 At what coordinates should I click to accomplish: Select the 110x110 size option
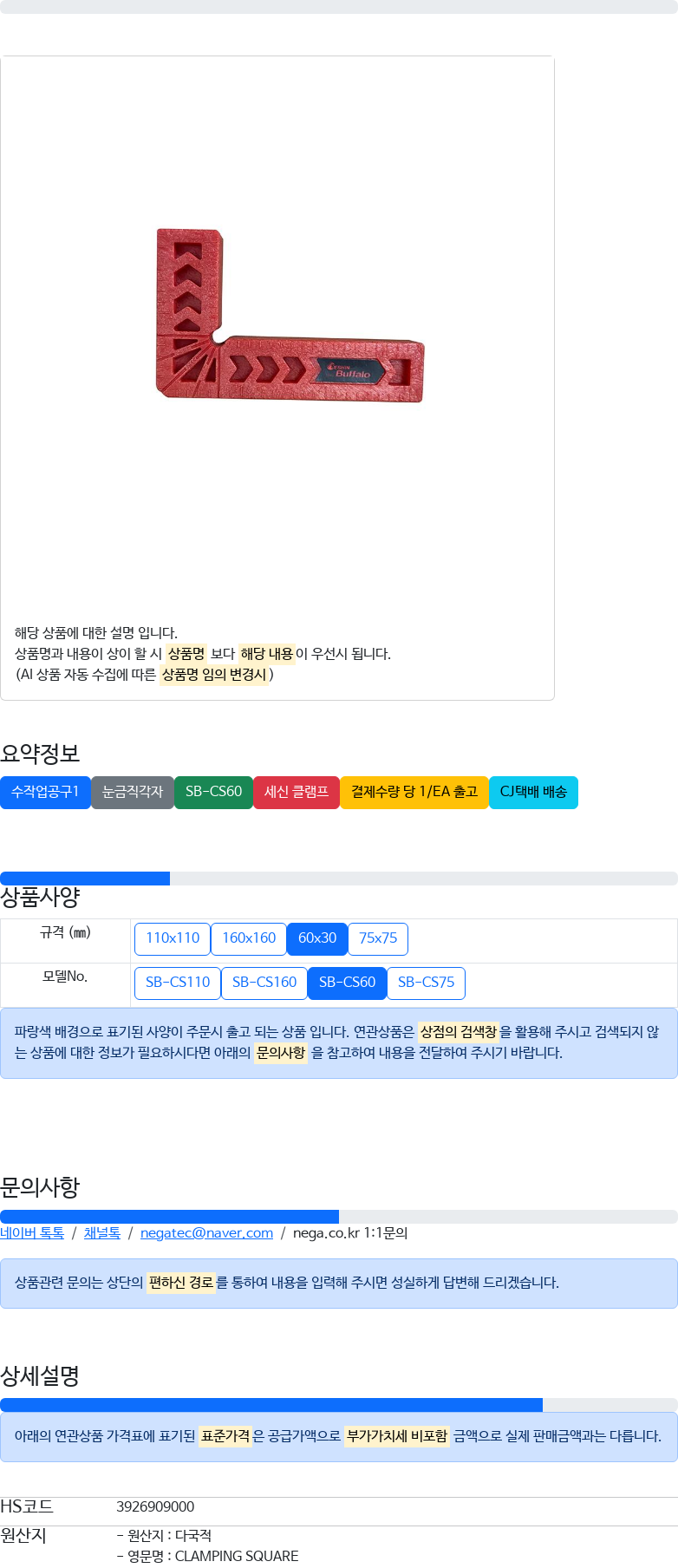pyautogui.click(x=173, y=938)
